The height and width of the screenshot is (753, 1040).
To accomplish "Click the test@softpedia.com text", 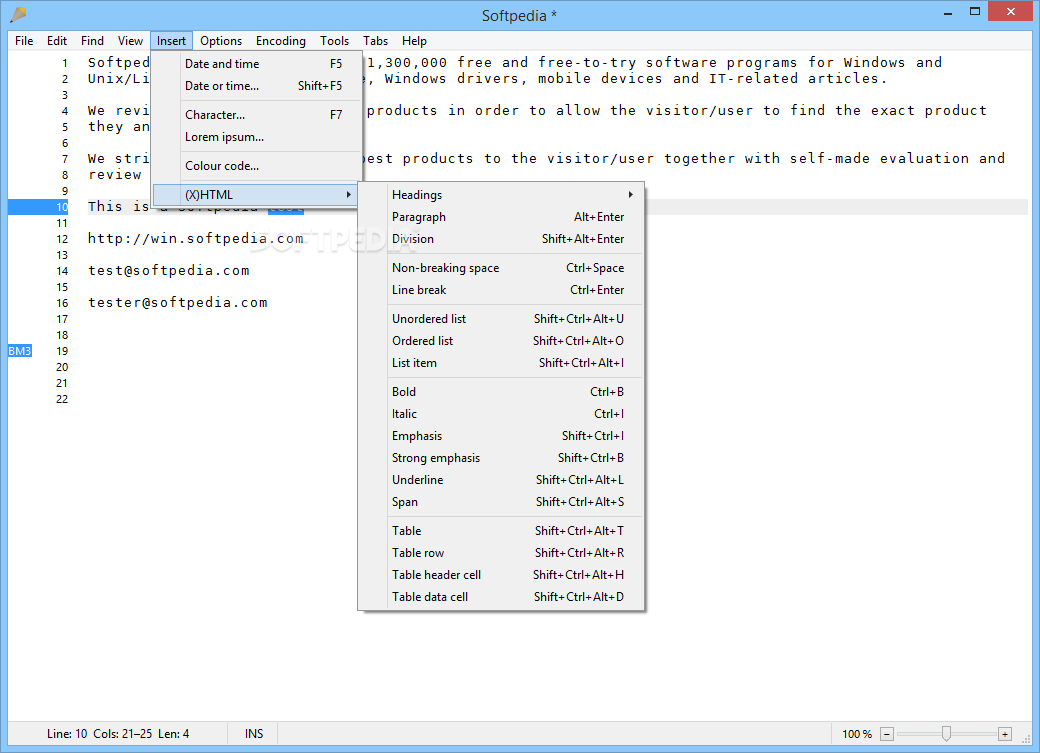I will (x=169, y=271).
